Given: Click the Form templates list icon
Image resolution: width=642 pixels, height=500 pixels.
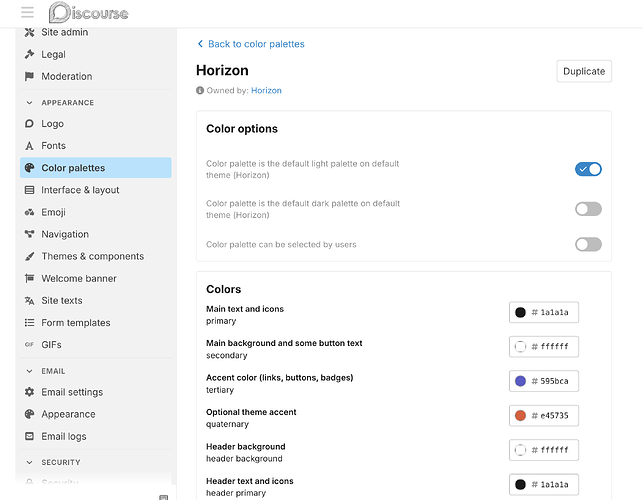Looking at the screenshot, I should point(29,322).
